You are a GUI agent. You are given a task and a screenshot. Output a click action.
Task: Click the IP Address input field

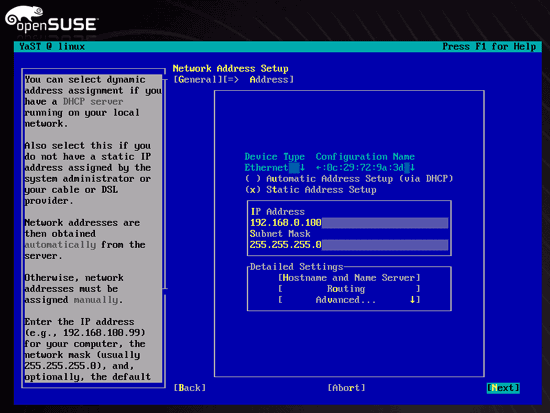pyautogui.click(x=349, y=222)
